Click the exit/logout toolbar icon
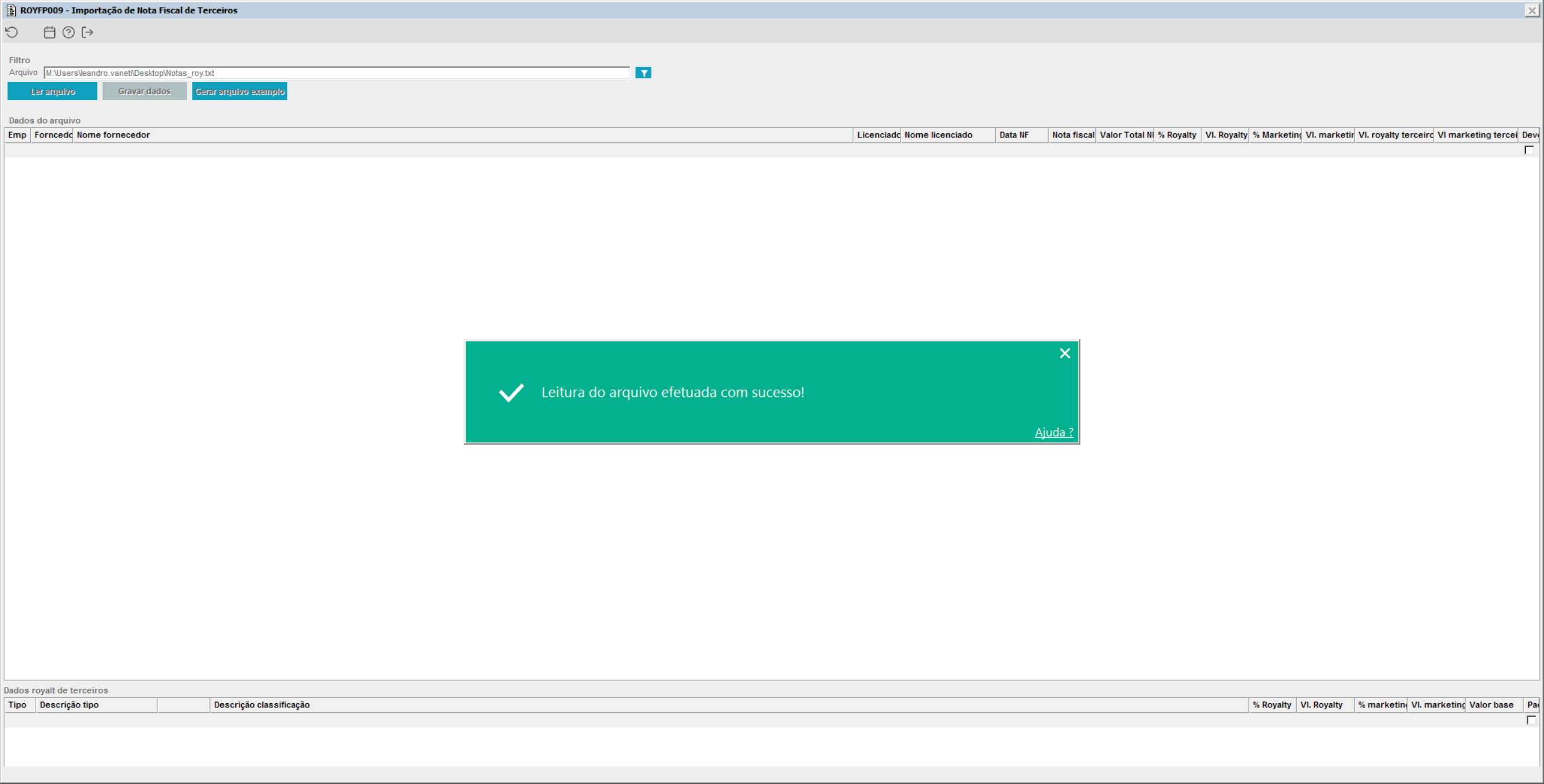The width and height of the screenshot is (1544, 784). pyautogui.click(x=87, y=33)
